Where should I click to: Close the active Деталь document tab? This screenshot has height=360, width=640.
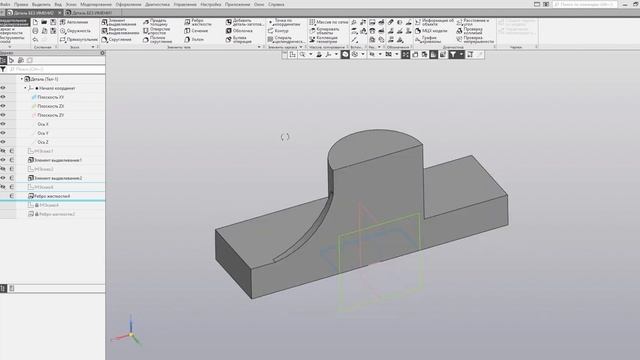[x=60, y=13]
